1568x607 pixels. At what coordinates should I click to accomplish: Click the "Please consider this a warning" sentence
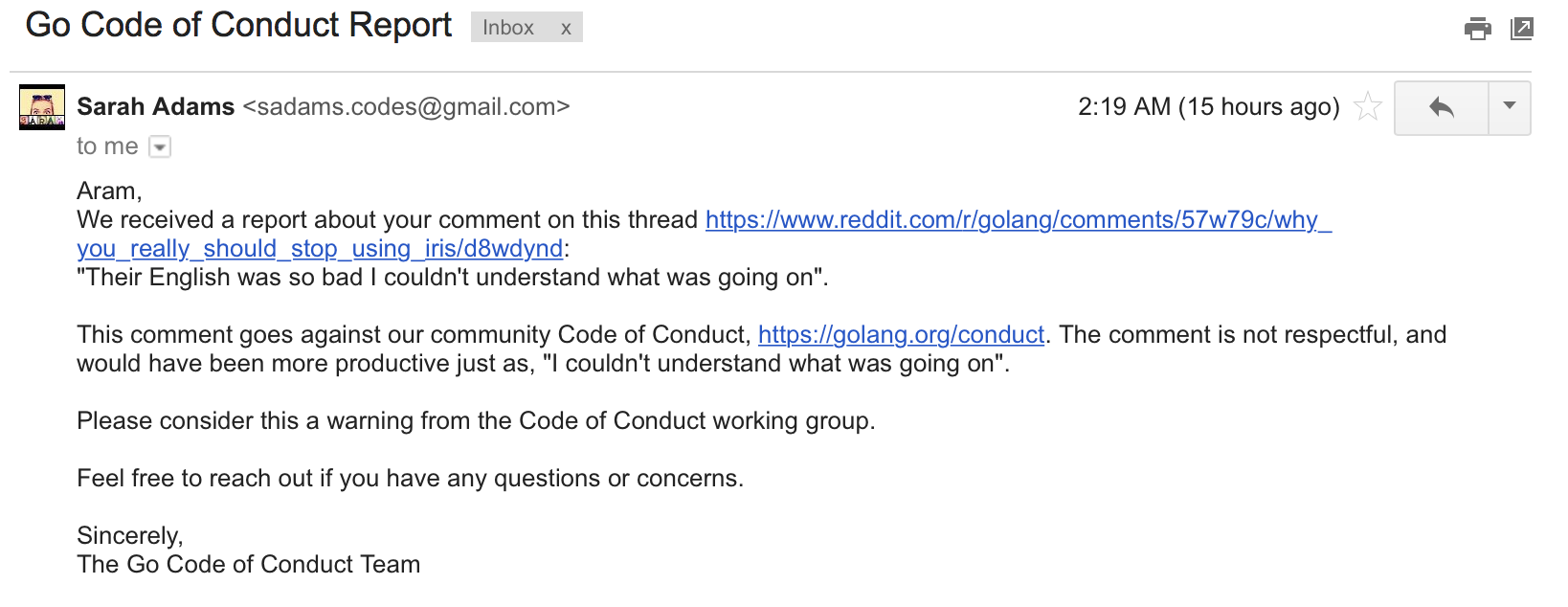point(476,421)
